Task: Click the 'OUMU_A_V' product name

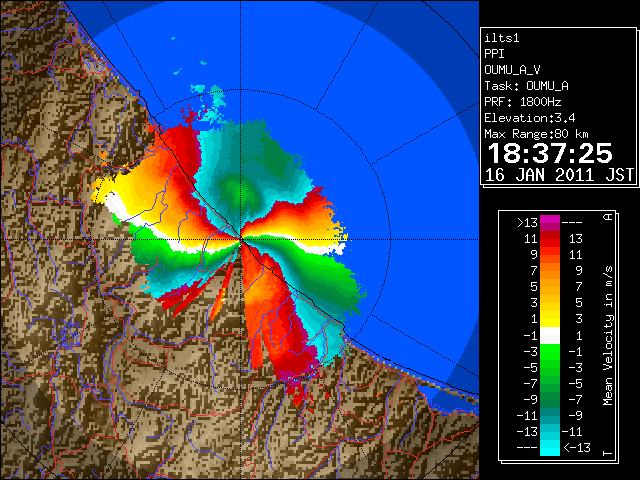Action: click(512, 70)
